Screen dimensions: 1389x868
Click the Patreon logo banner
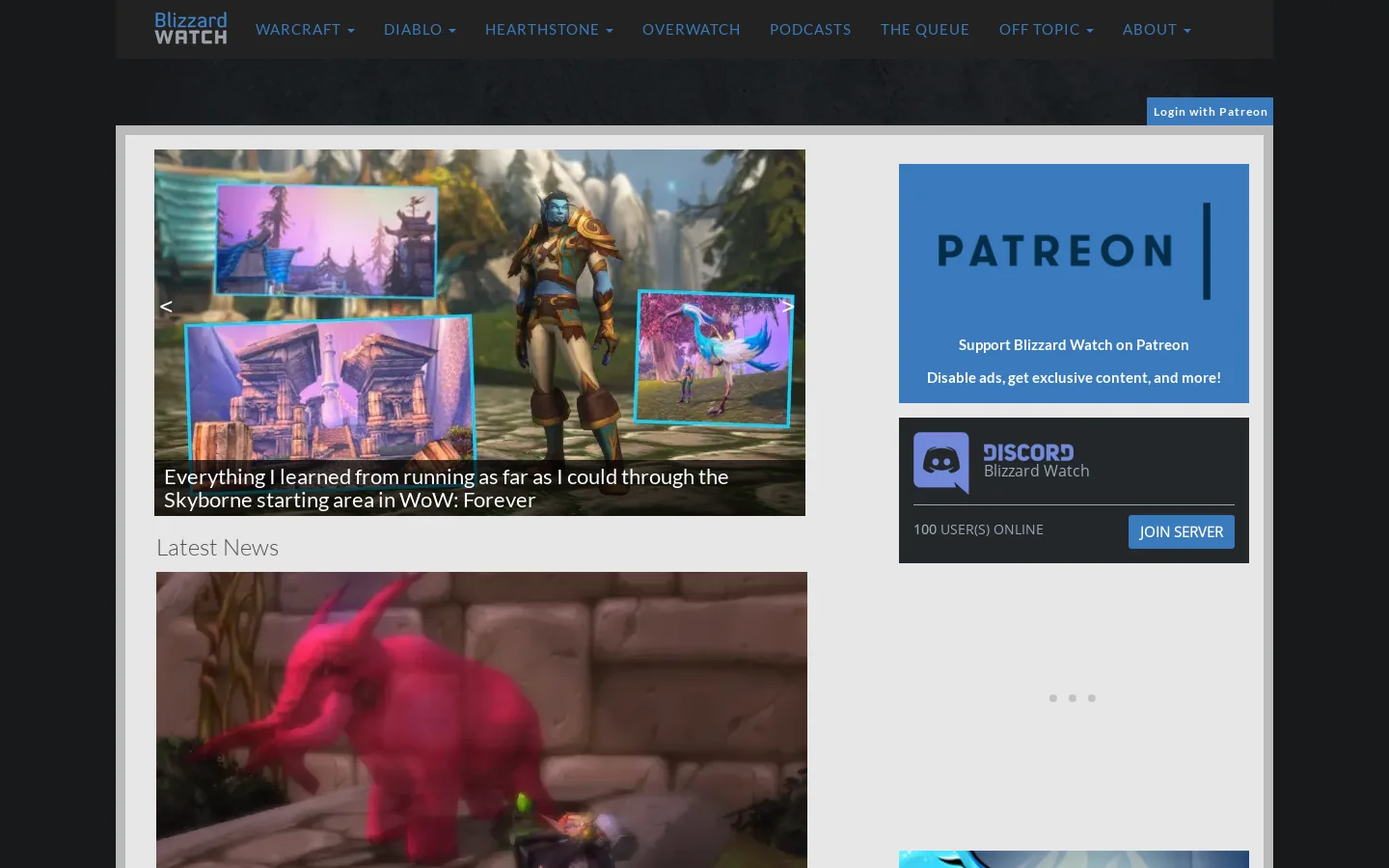[1074, 251]
